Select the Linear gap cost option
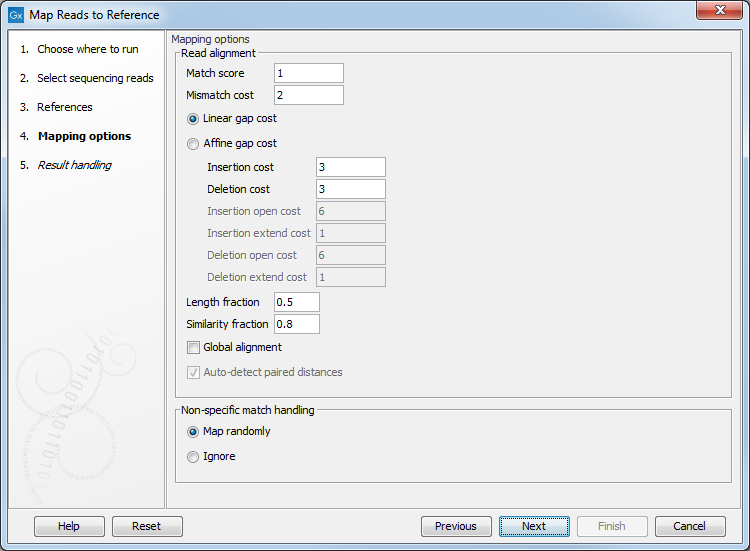Image resolution: width=750 pixels, height=551 pixels. click(x=193, y=119)
